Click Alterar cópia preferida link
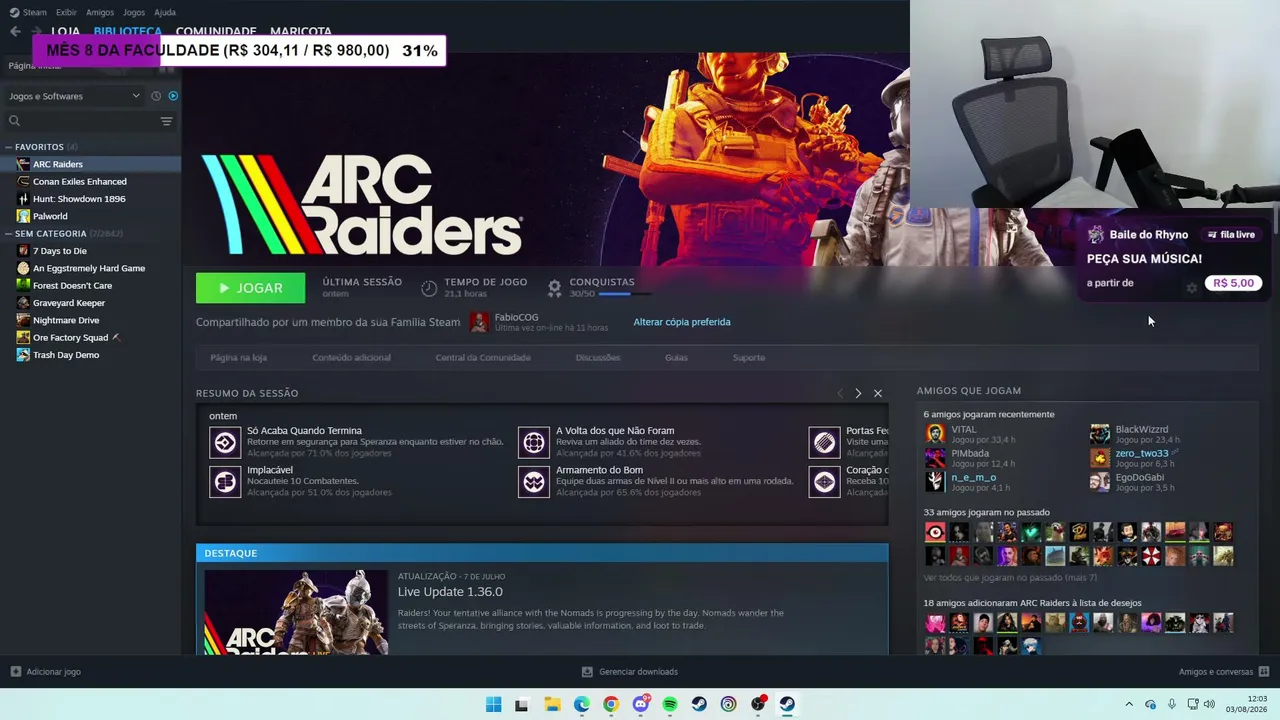The image size is (1280, 720). click(682, 322)
